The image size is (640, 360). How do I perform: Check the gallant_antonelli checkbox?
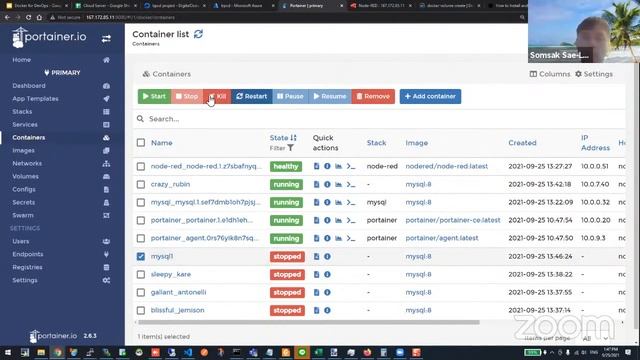141,293
